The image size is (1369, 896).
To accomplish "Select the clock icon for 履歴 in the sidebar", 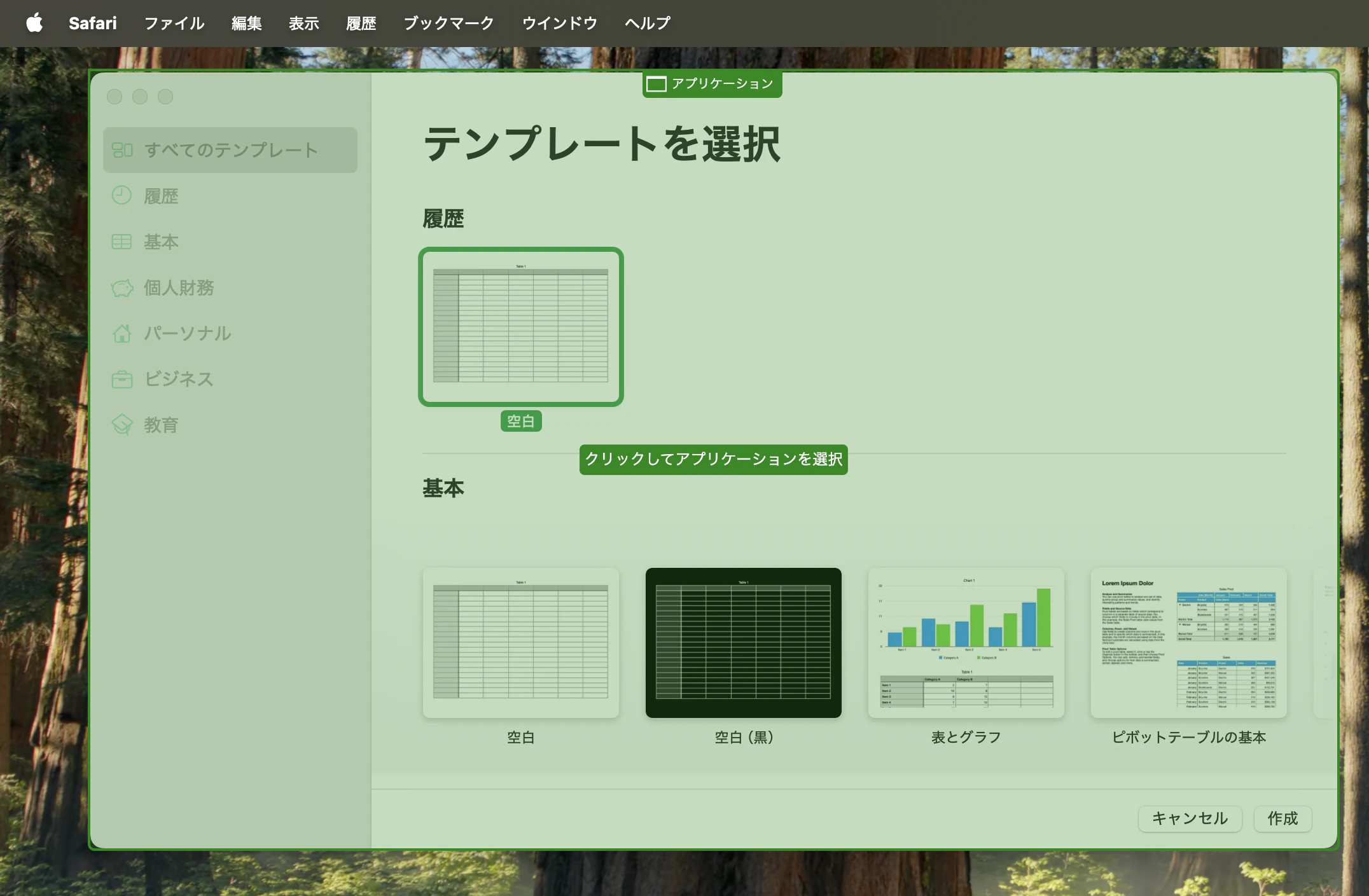I will 122,195.
